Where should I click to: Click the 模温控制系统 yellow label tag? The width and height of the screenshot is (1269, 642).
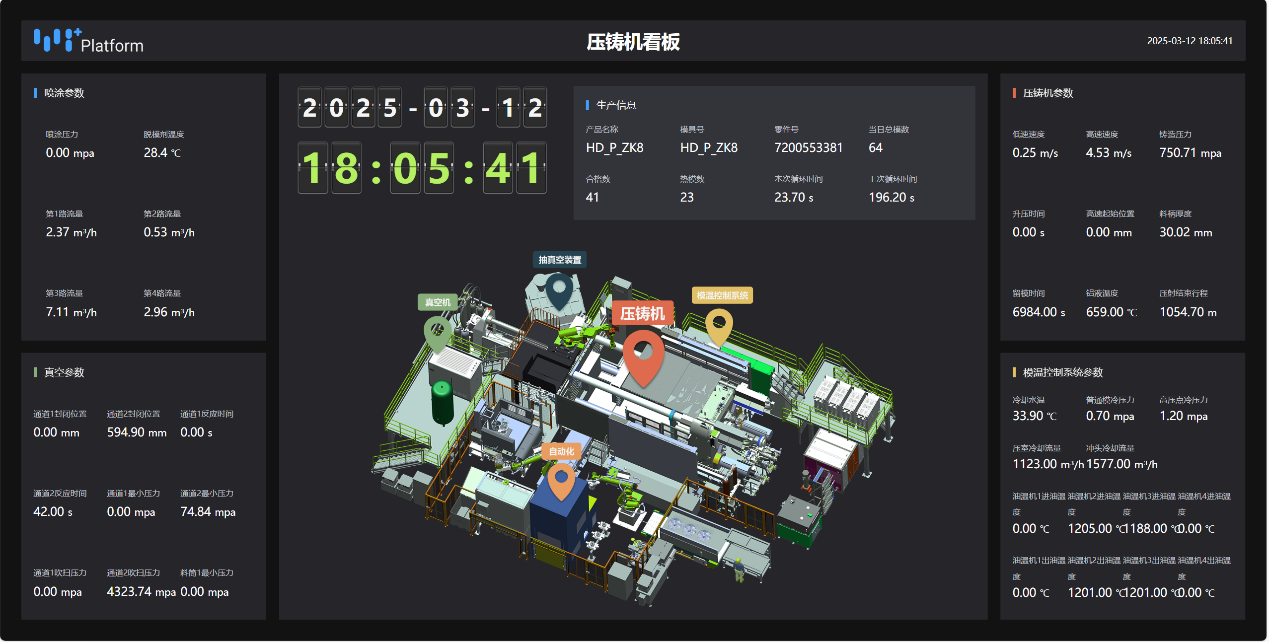click(722, 295)
